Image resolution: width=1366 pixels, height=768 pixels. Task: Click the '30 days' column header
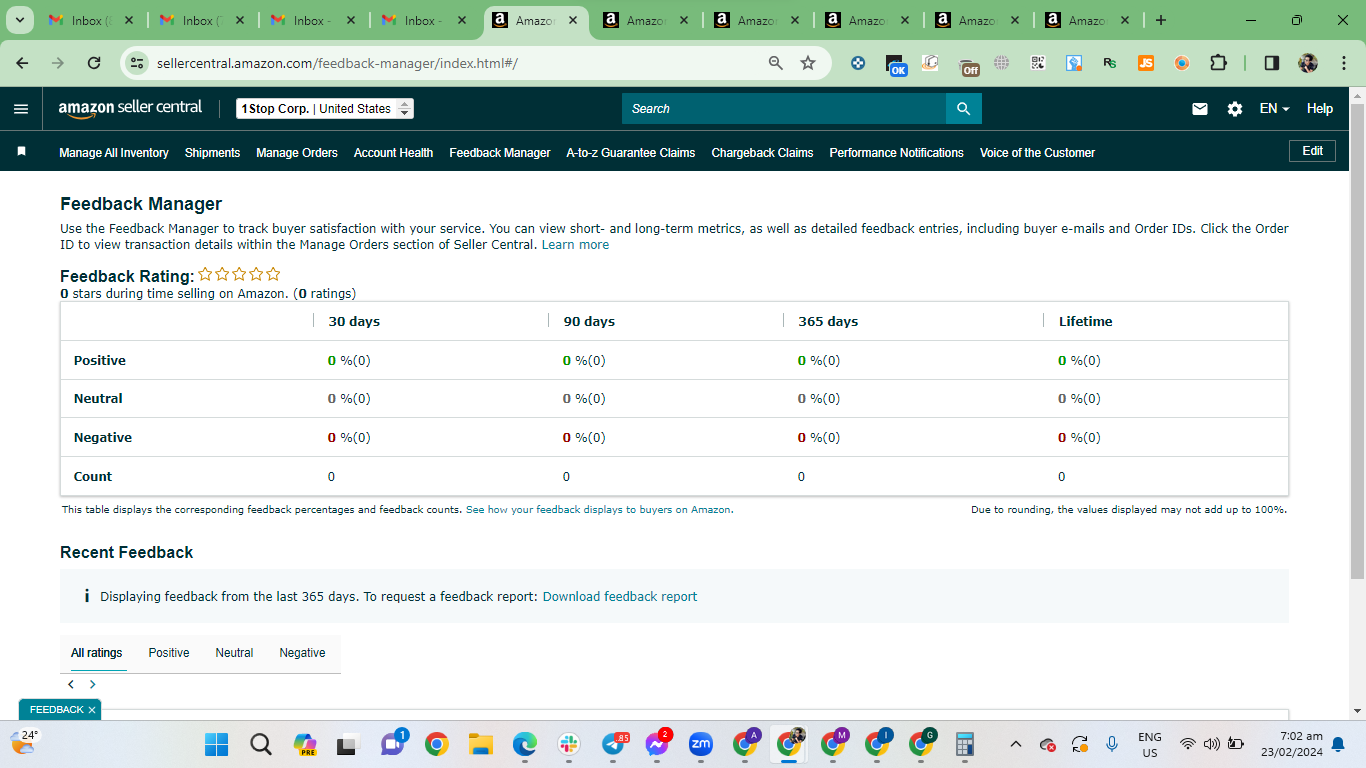tap(354, 322)
